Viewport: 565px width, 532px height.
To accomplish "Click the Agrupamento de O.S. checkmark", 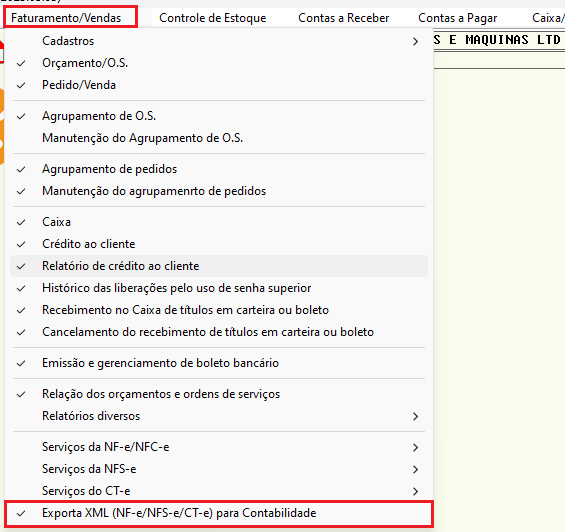I will (21, 116).
